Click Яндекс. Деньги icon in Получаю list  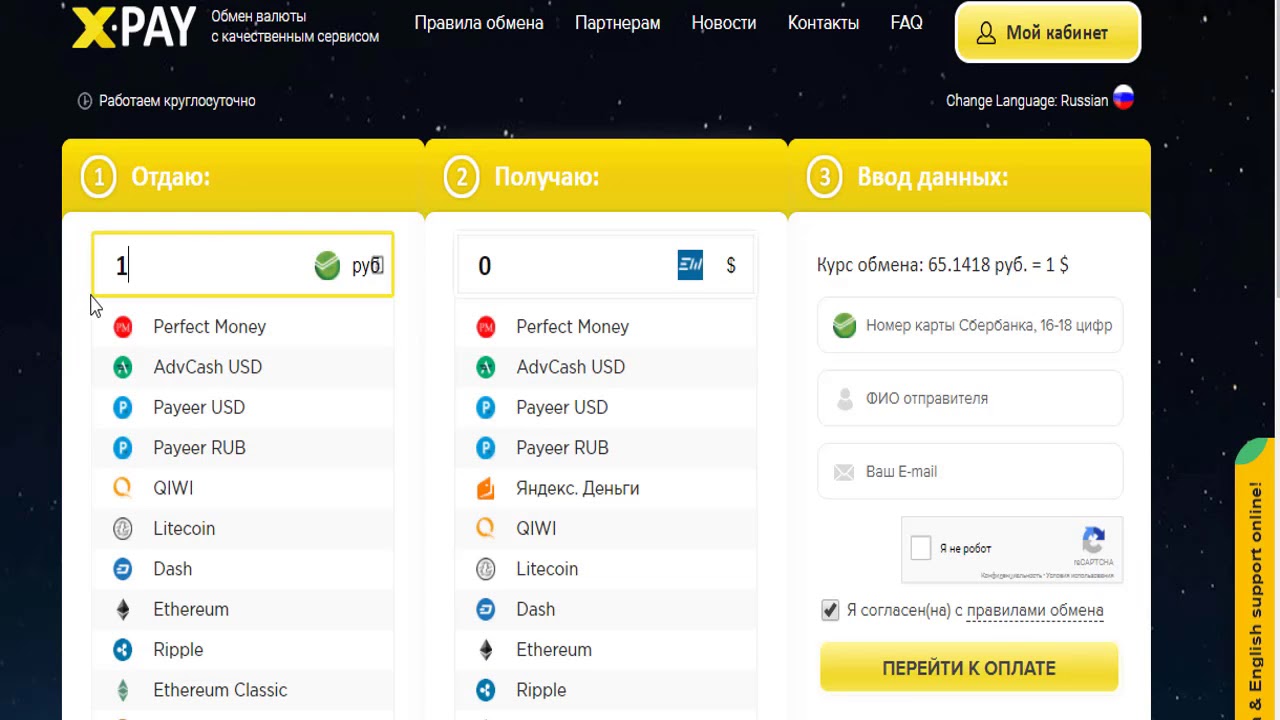pyautogui.click(x=486, y=488)
